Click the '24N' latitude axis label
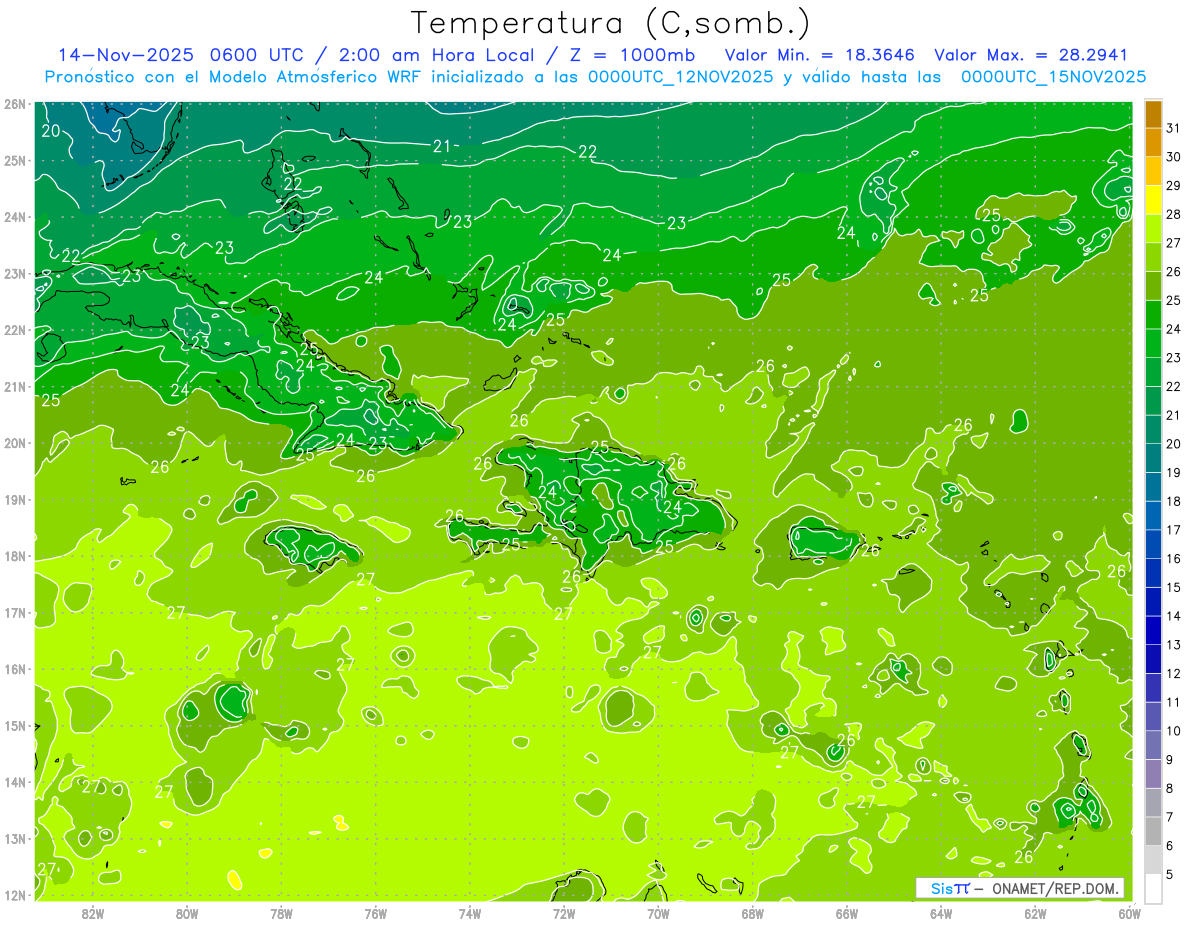Screen dimensions: 1200x927 15,217
